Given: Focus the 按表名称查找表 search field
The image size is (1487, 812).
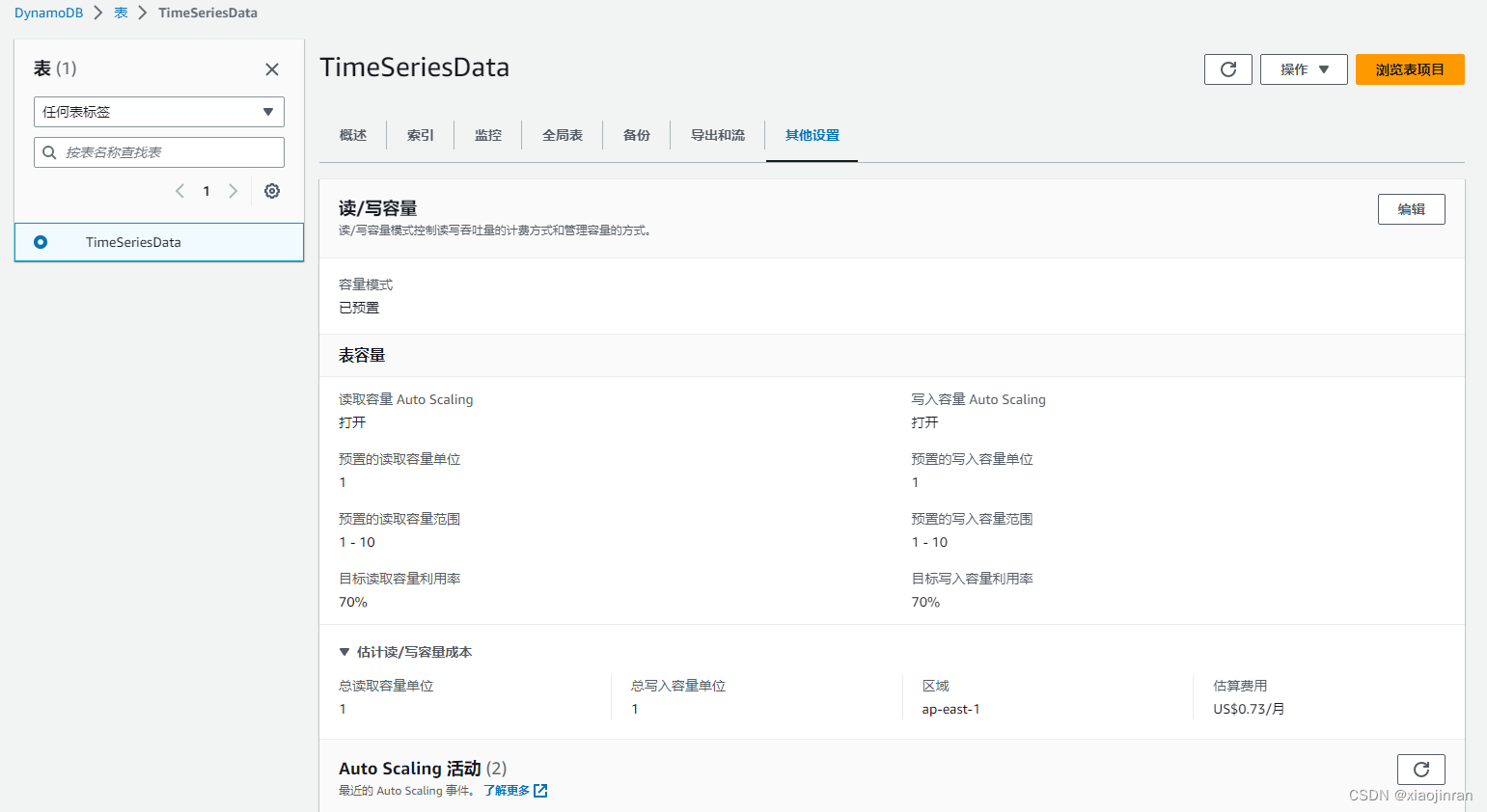Looking at the screenshot, I should (159, 152).
